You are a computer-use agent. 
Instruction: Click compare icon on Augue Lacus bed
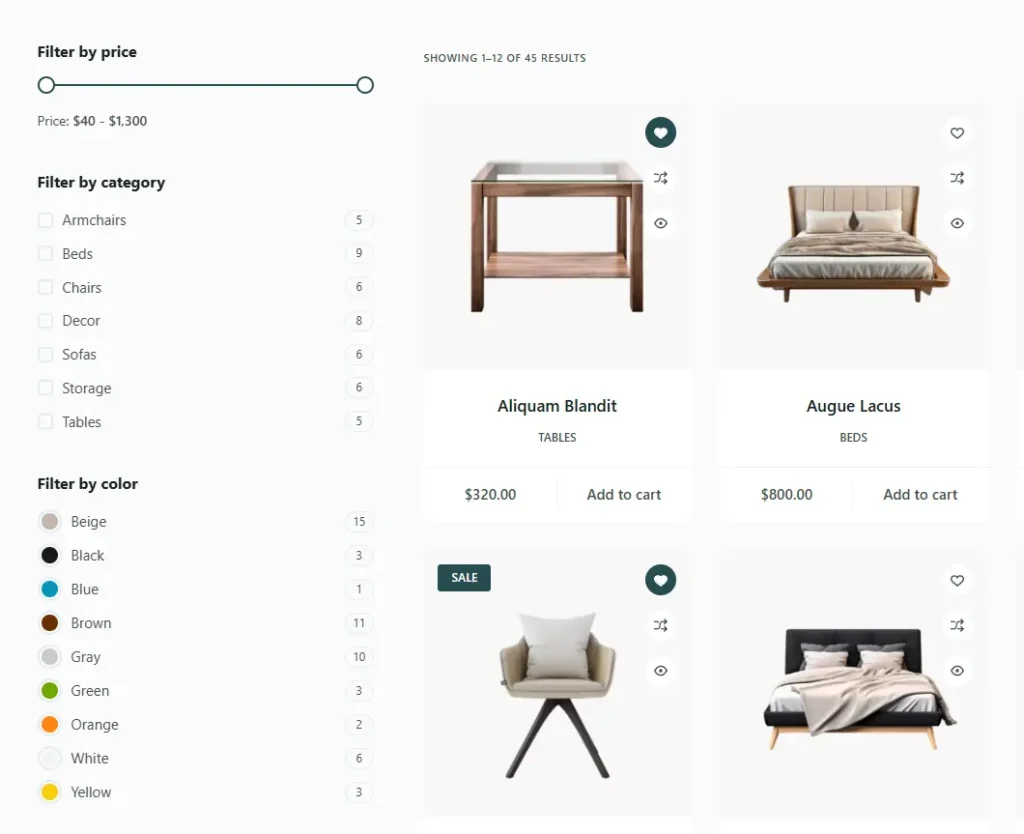pyautogui.click(x=957, y=178)
